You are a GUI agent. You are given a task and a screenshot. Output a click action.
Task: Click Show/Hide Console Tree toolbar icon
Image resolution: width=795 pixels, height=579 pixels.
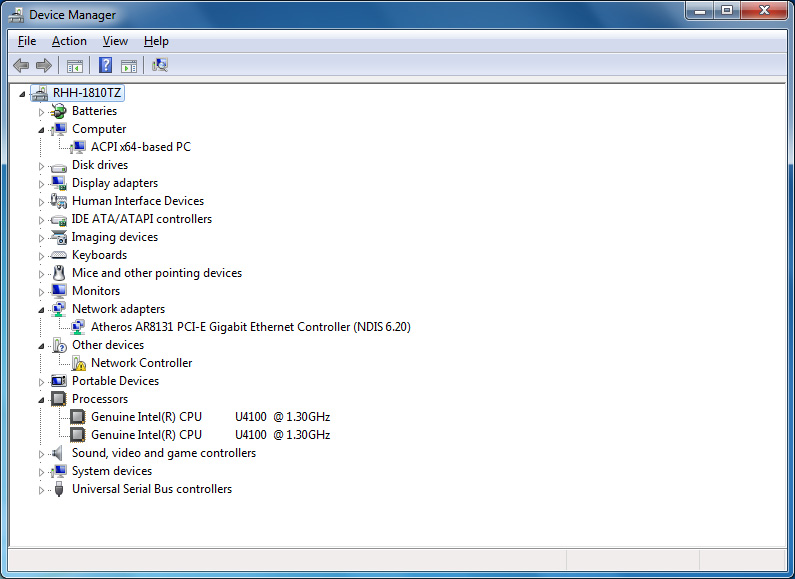(75, 65)
